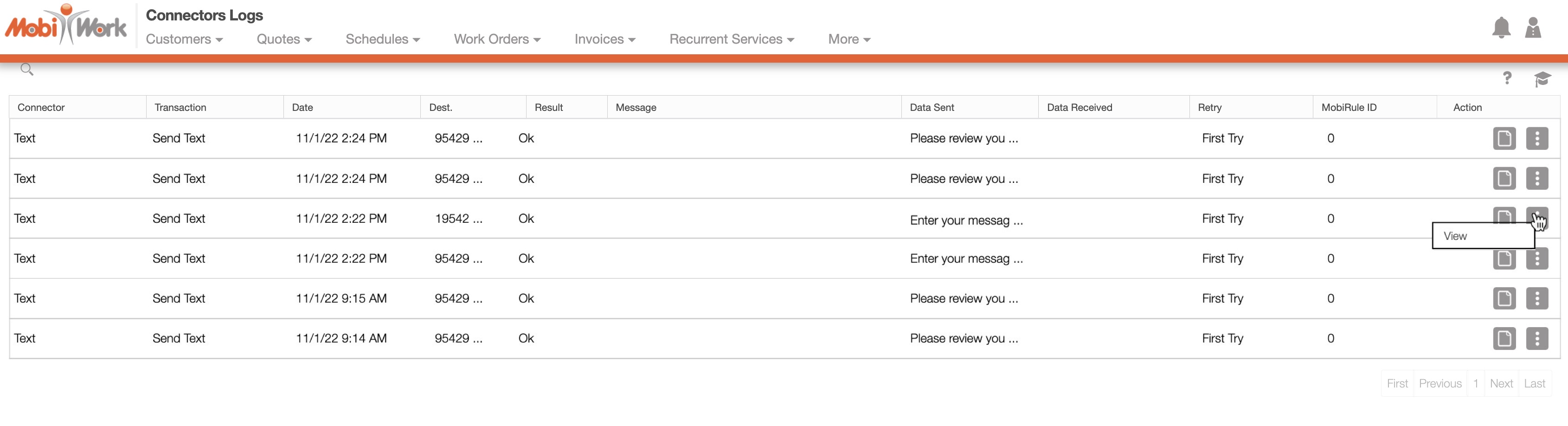Expand the Work Orders dropdown

[x=497, y=39]
